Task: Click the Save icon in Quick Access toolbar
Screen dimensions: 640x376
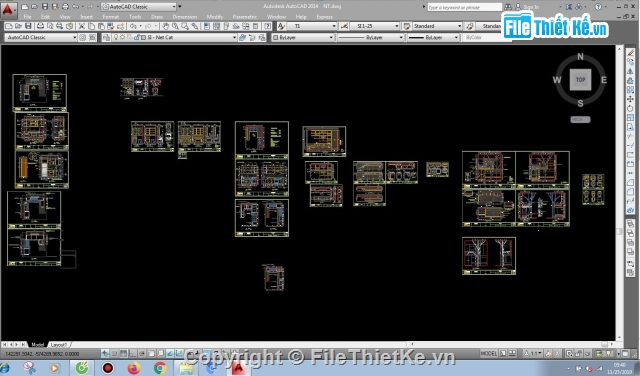Action: tap(45, 7)
